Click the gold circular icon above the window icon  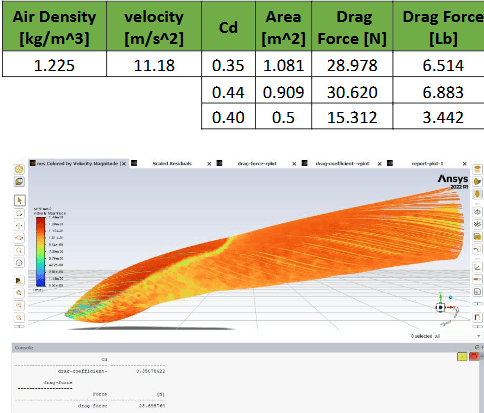(19, 169)
